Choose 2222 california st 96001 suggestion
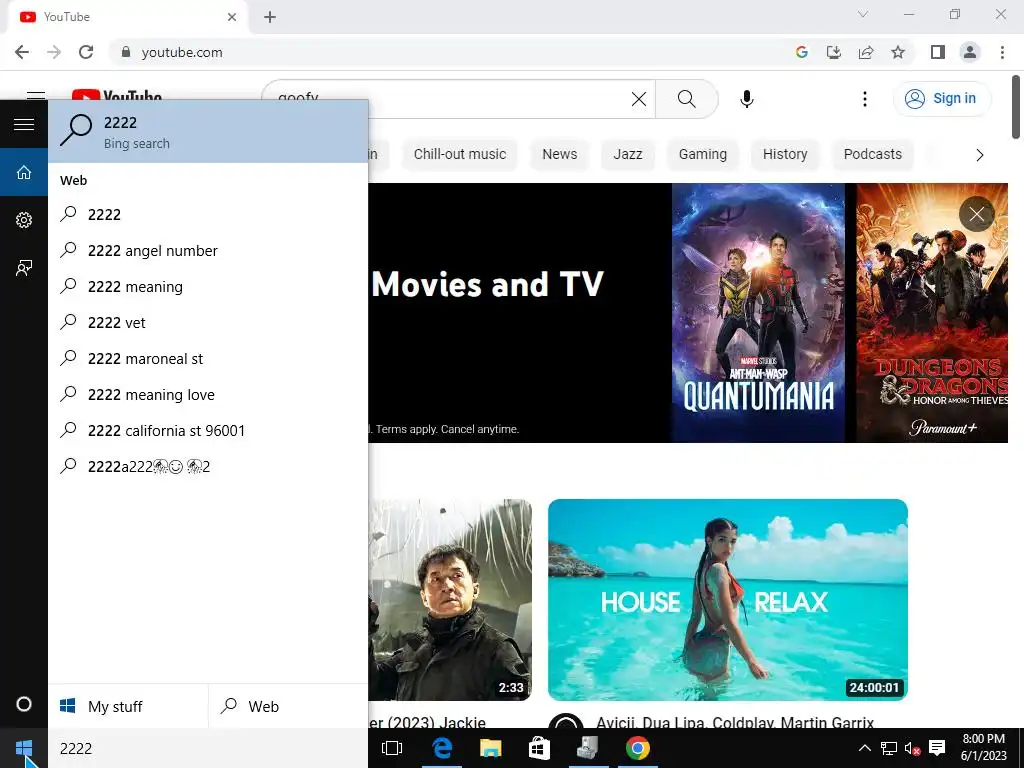1024x768 pixels. (208, 430)
